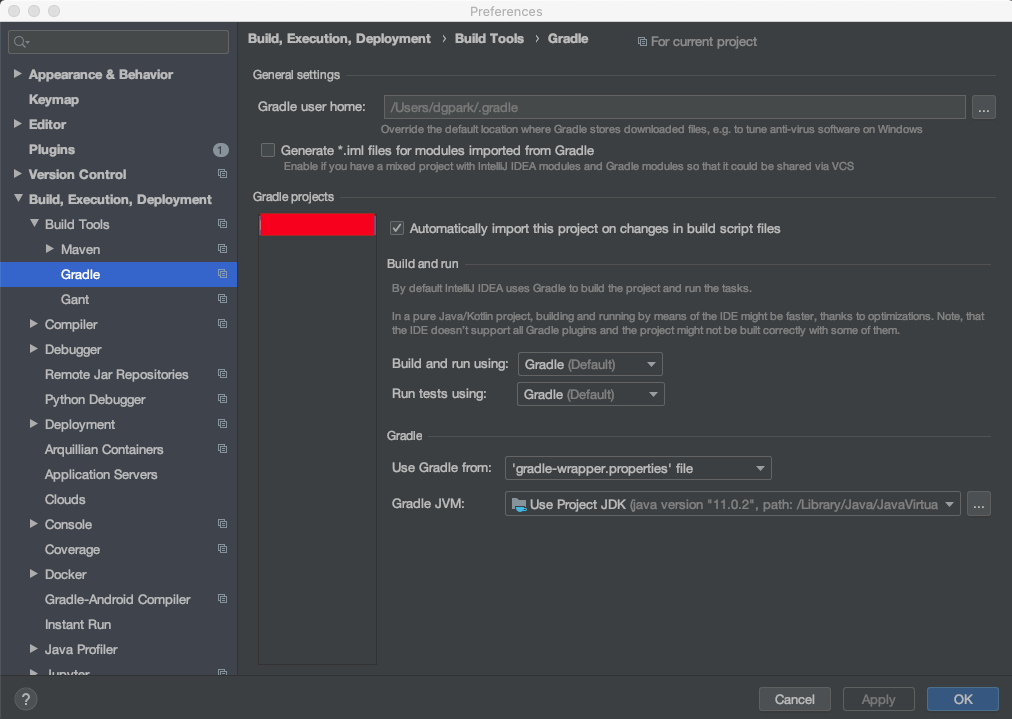Click project-level icon beside Compiler
The width and height of the screenshot is (1012, 719).
coord(223,323)
